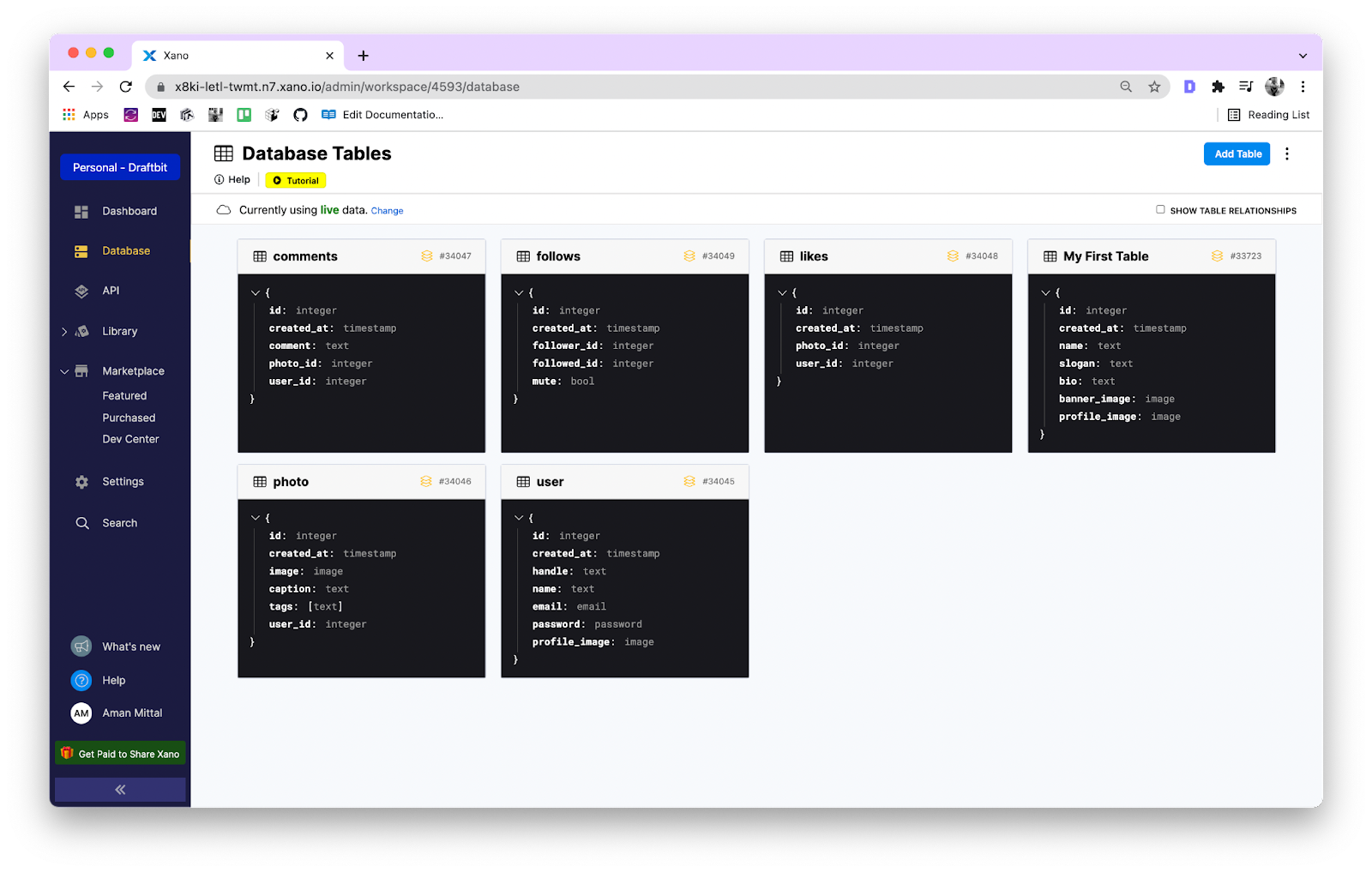The height and width of the screenshot is (872, 1372).
Task: Click the What's new megaphone icon
Action: (81, 646)
